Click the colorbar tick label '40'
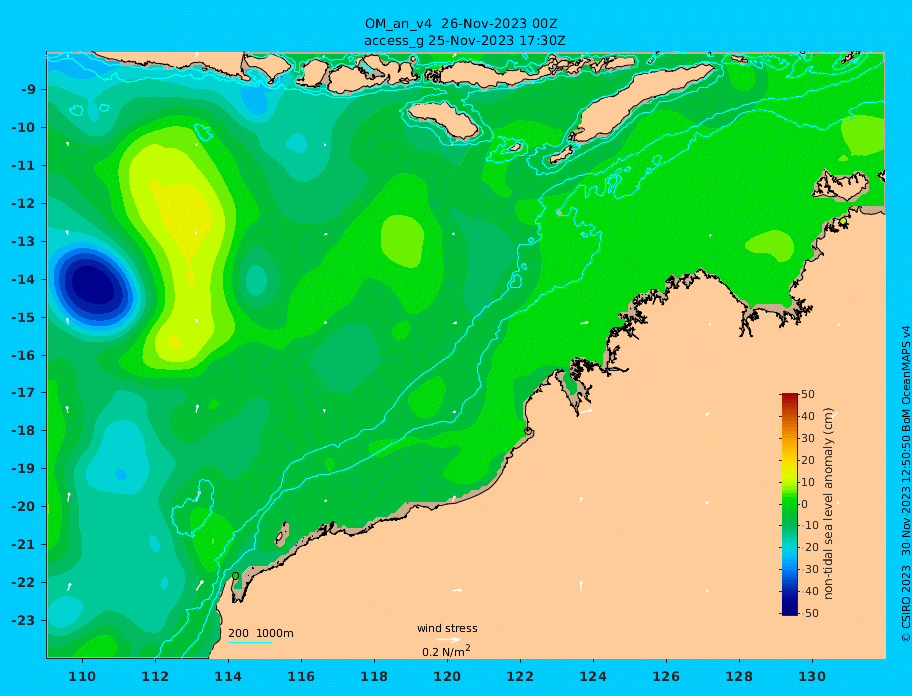The height and width of the screenshot is (696, 912). pos(808,416)
